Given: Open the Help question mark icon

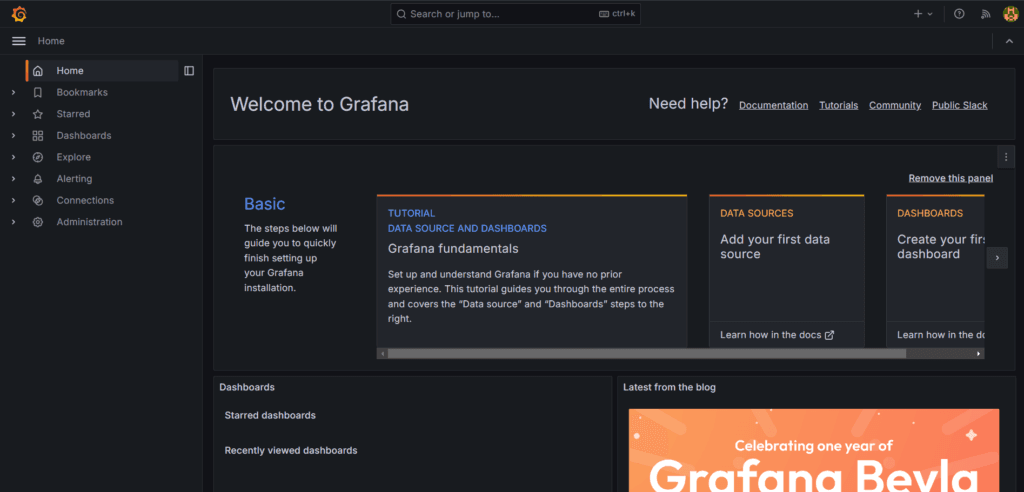Looking at the screenshot, I should click(959, 14).
